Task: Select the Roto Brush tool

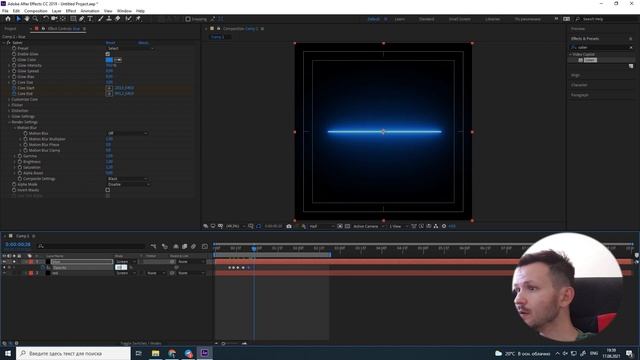Action: (129, 19)
